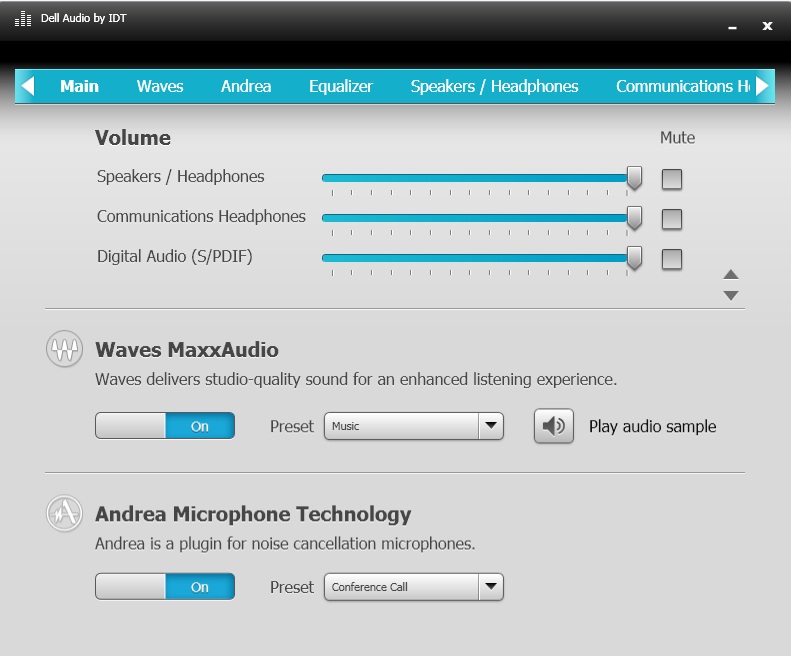Viewport: 791px width, 656px height.
Task: Click the Communications Headphones volume slider
Action: 482,218
